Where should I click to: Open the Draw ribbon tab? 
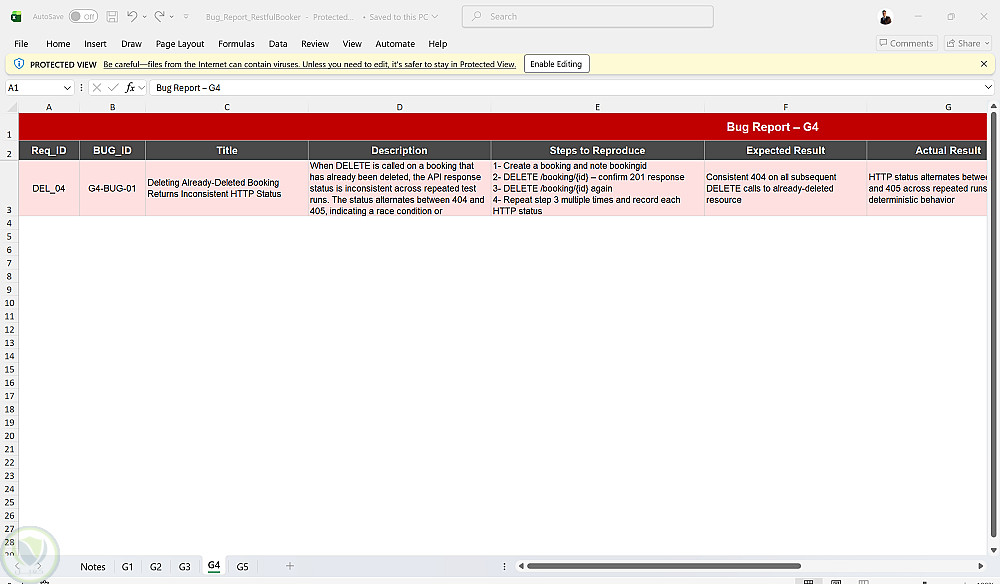pyautogui.click(x=131, y=43)
